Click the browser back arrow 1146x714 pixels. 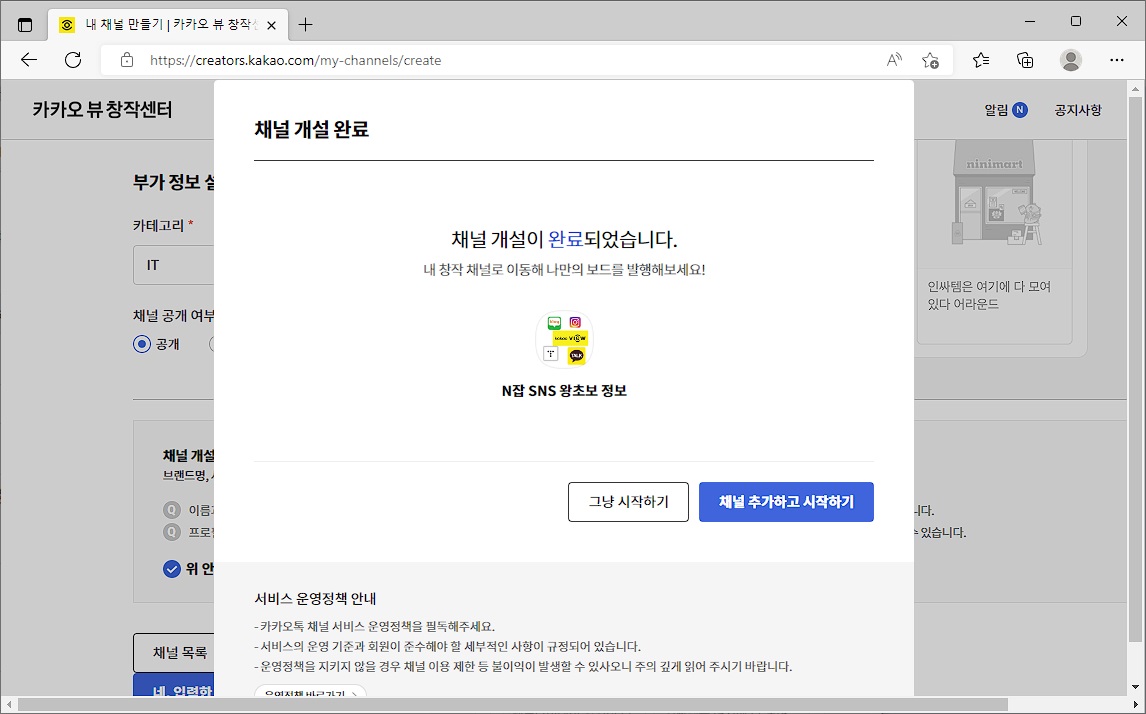[29, 60]
